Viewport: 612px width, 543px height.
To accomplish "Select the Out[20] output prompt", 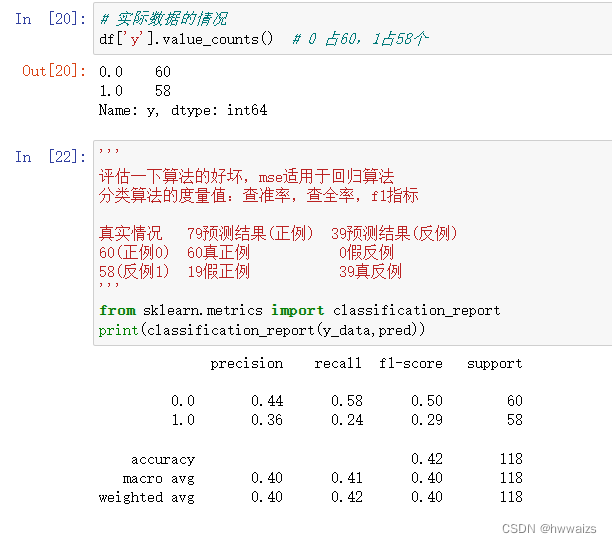I will 54,71.
